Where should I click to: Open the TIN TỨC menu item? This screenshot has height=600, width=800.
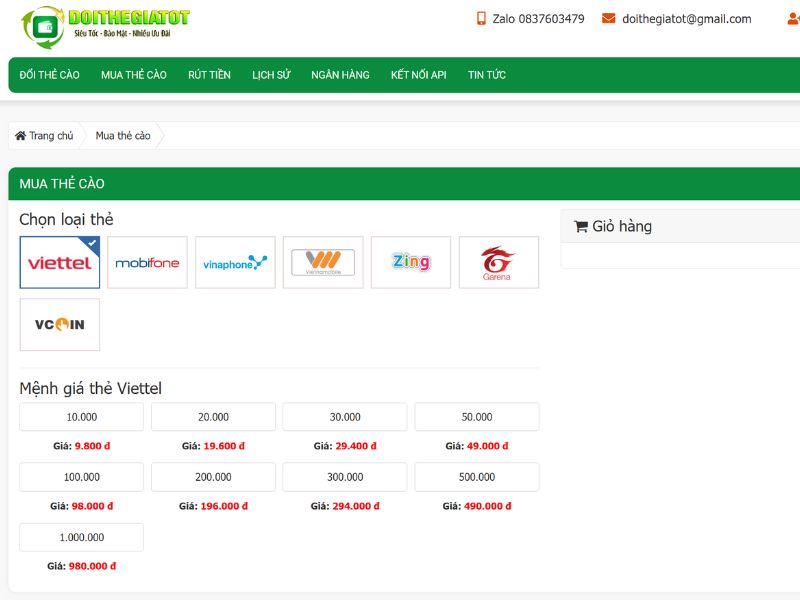point(487,75)
